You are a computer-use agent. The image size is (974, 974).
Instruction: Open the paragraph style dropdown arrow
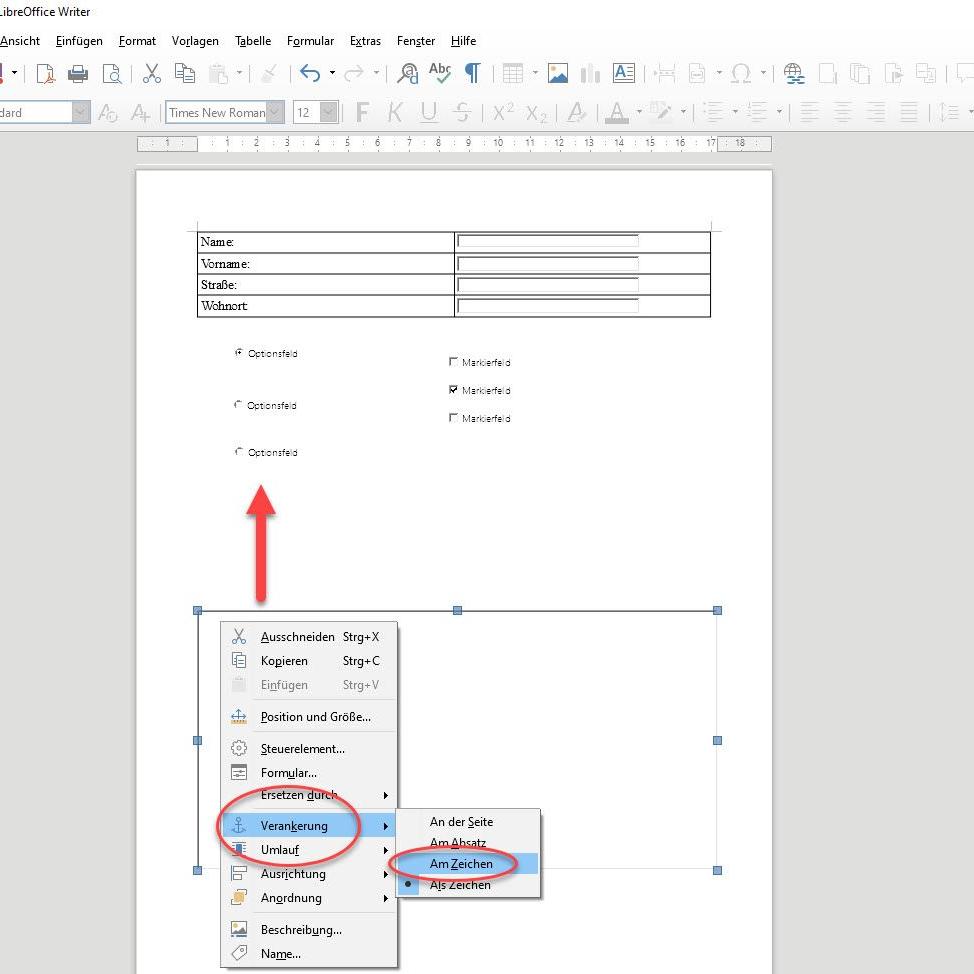81,112
